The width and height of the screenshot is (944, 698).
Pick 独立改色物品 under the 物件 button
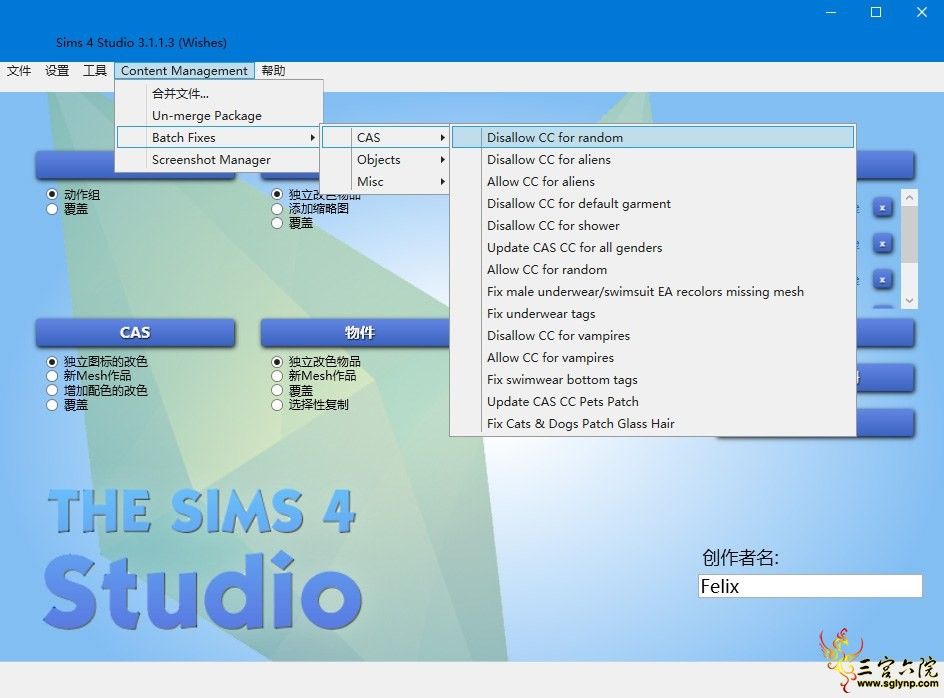point(277,361)
